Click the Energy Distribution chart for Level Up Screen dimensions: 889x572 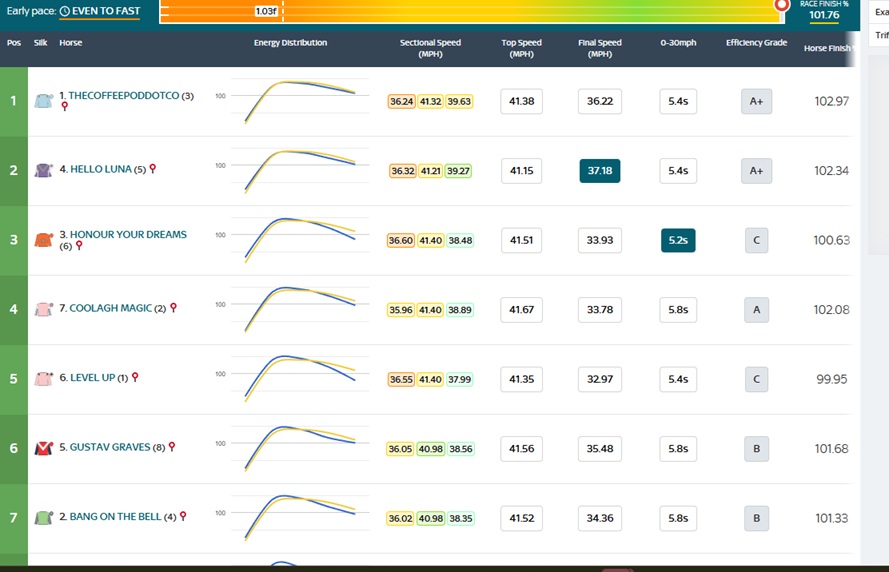coord(300,378)
